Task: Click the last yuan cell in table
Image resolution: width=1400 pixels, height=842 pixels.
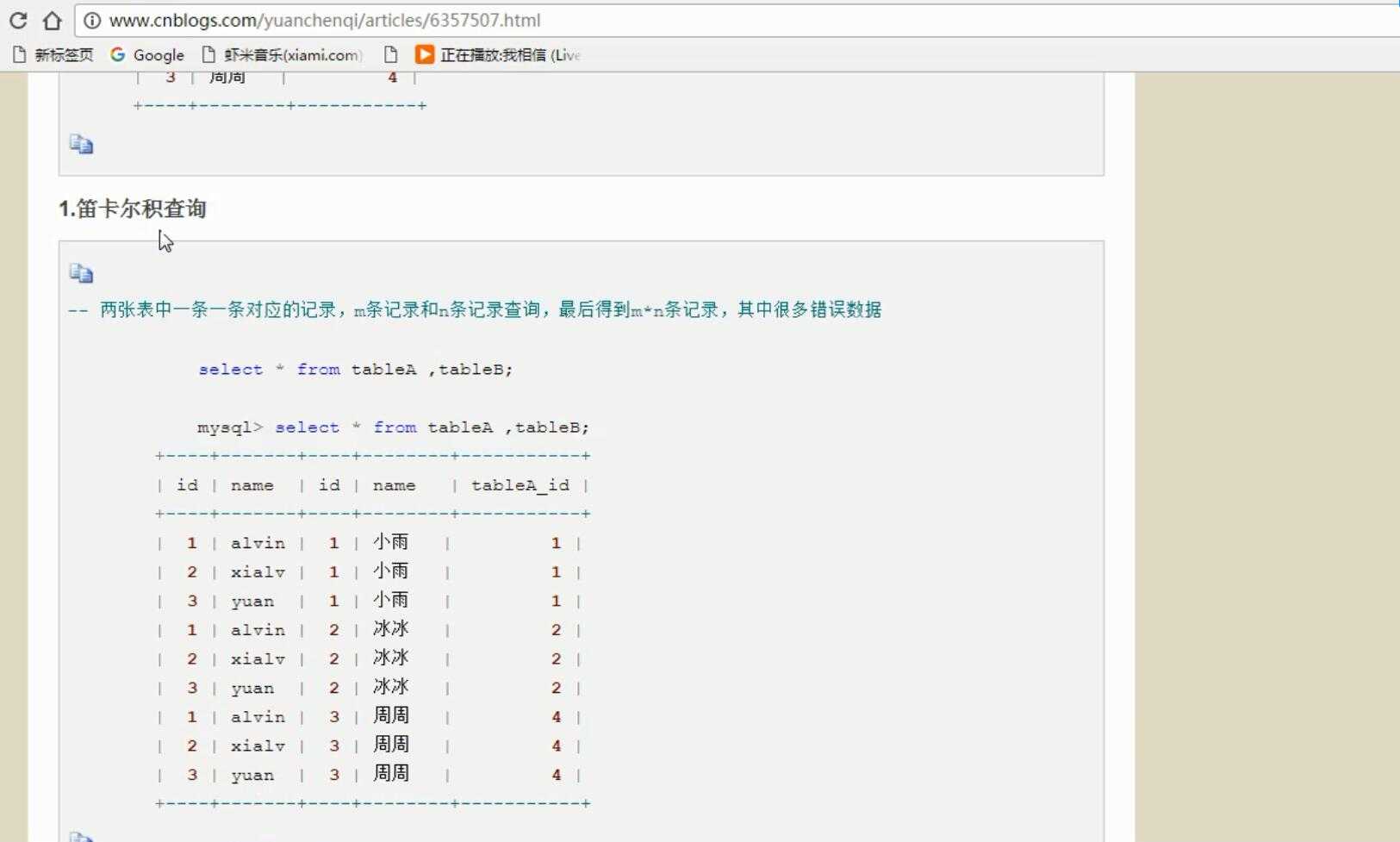Action: [x=252, y=775]
